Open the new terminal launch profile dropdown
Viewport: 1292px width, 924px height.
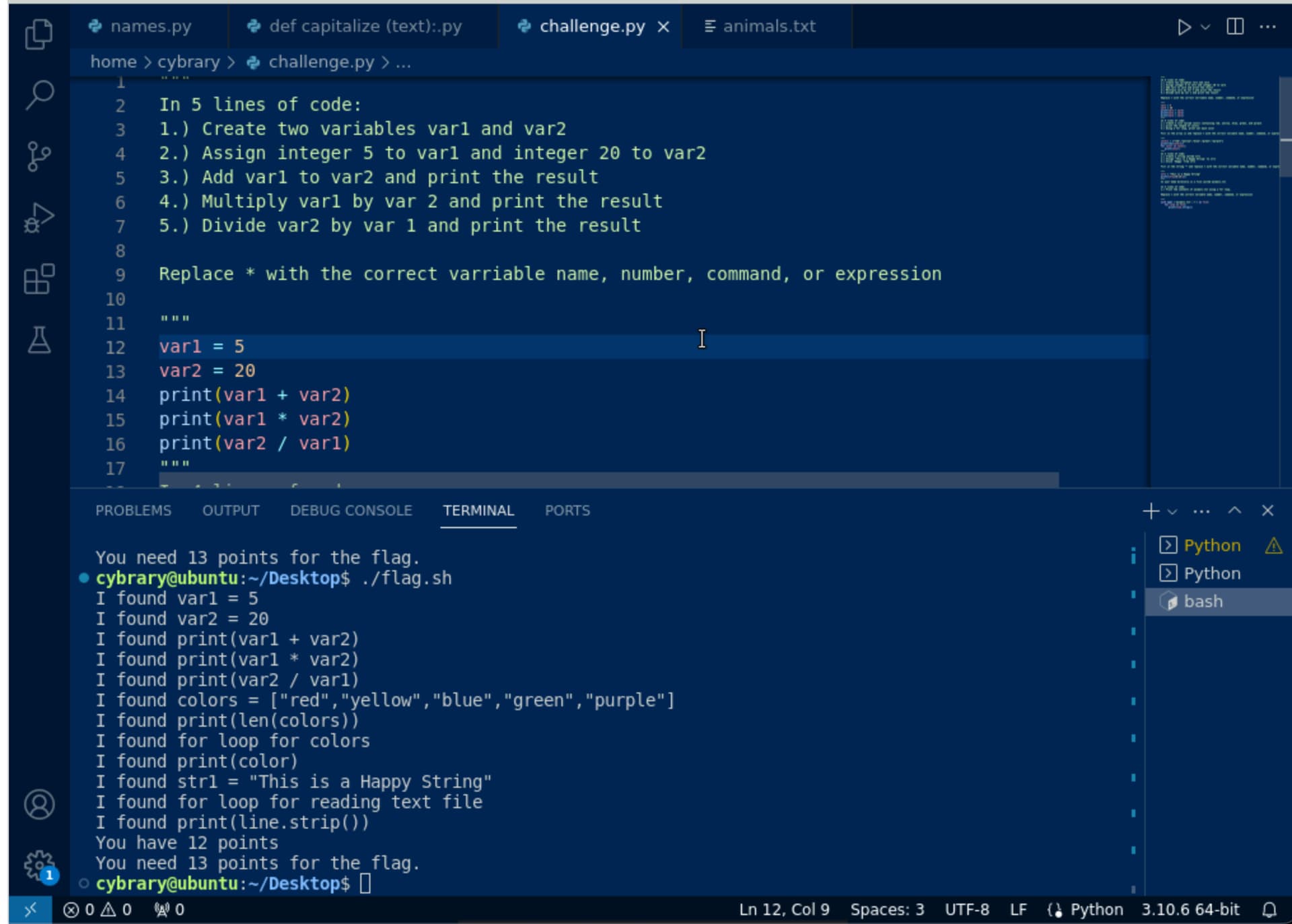tap(1172, 511)
